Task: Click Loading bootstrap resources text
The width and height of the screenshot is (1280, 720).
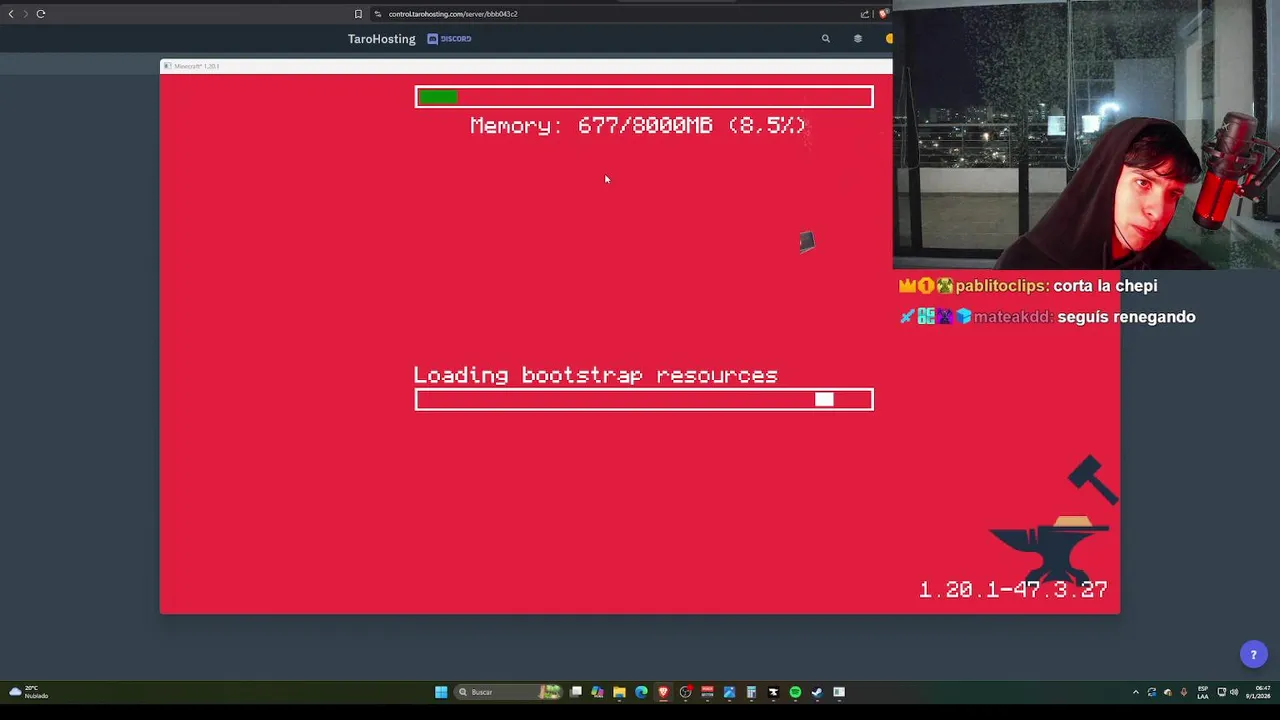Action: point(596,375)
